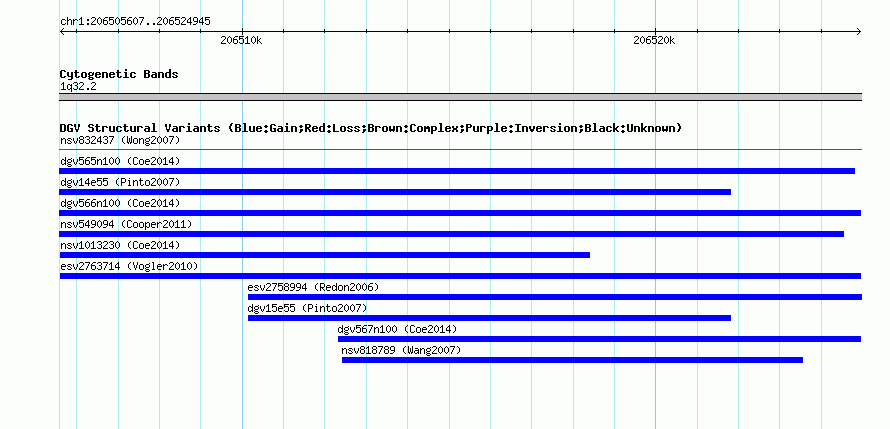Click the DGV Structural Variants track title
Screen dimensions: 890x429
click(371, 128)
